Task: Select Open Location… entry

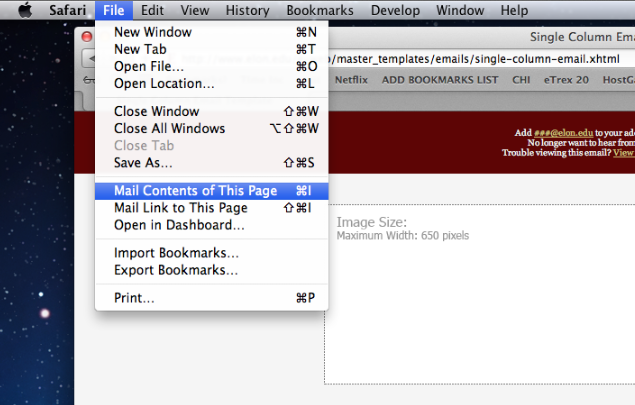Action: [164, 83]
